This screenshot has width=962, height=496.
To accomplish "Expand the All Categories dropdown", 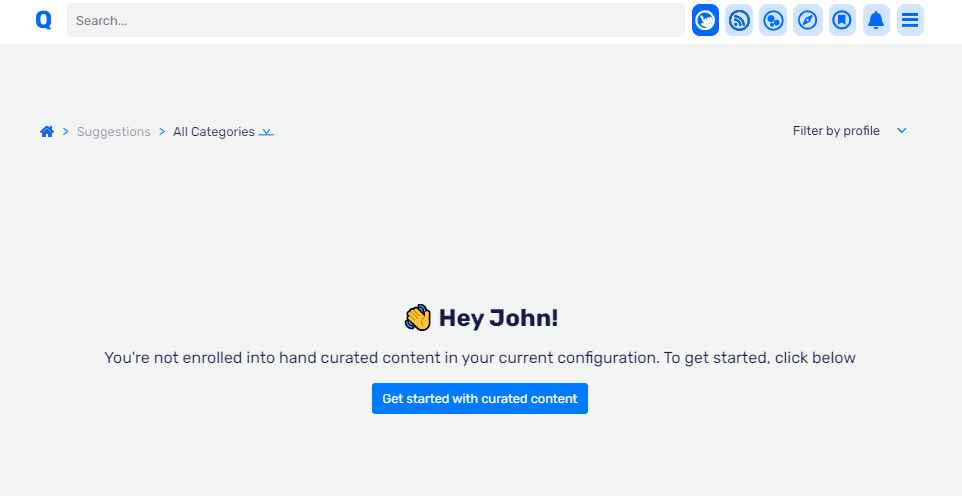I will click(223, 132).
